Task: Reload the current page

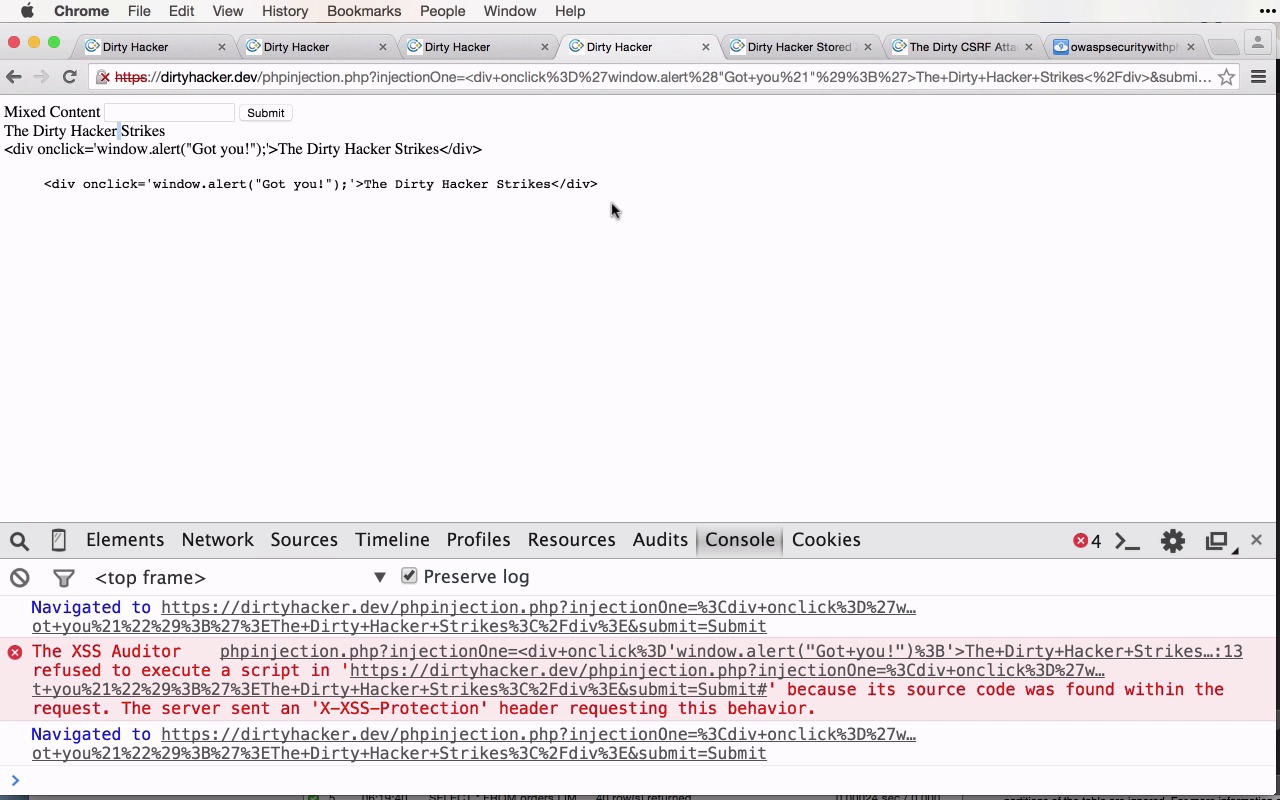Action: pos(69,77)
